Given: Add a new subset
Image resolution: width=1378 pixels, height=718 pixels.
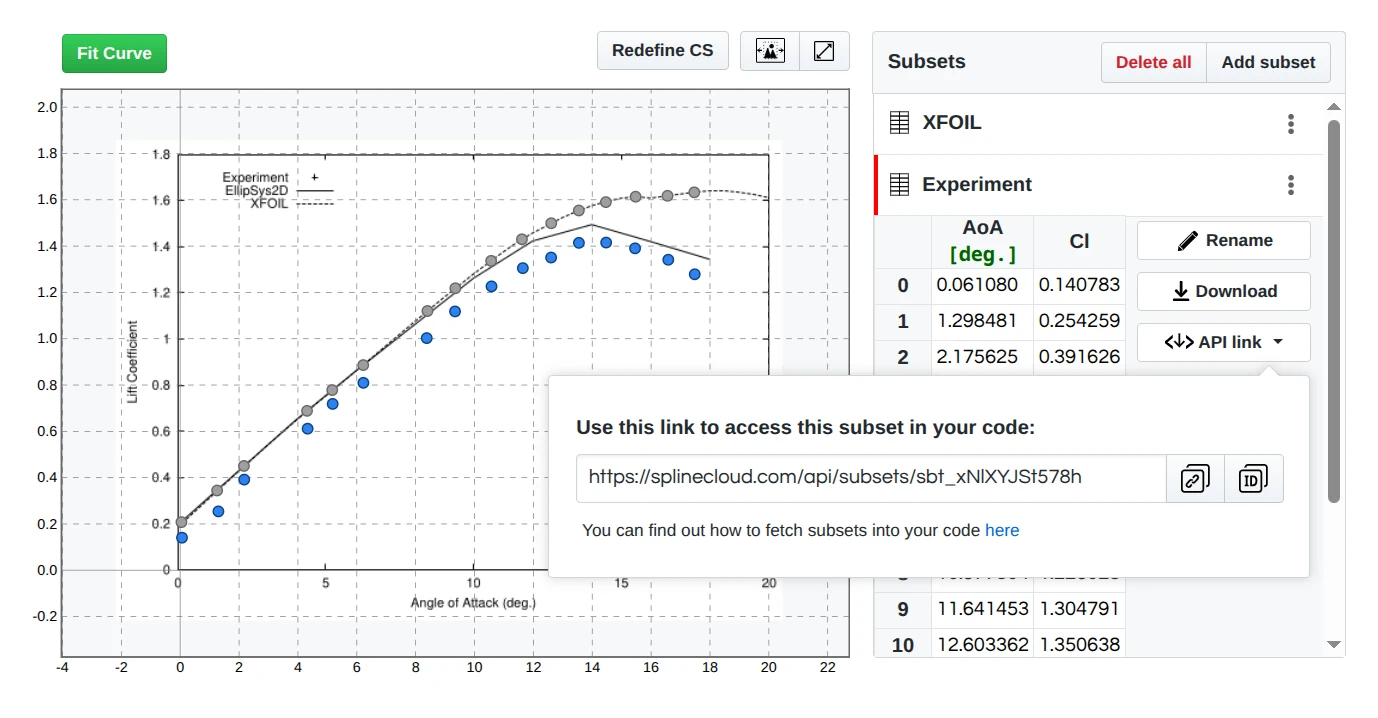Looking at the screenshot, I should click(x=1268, y=62).
